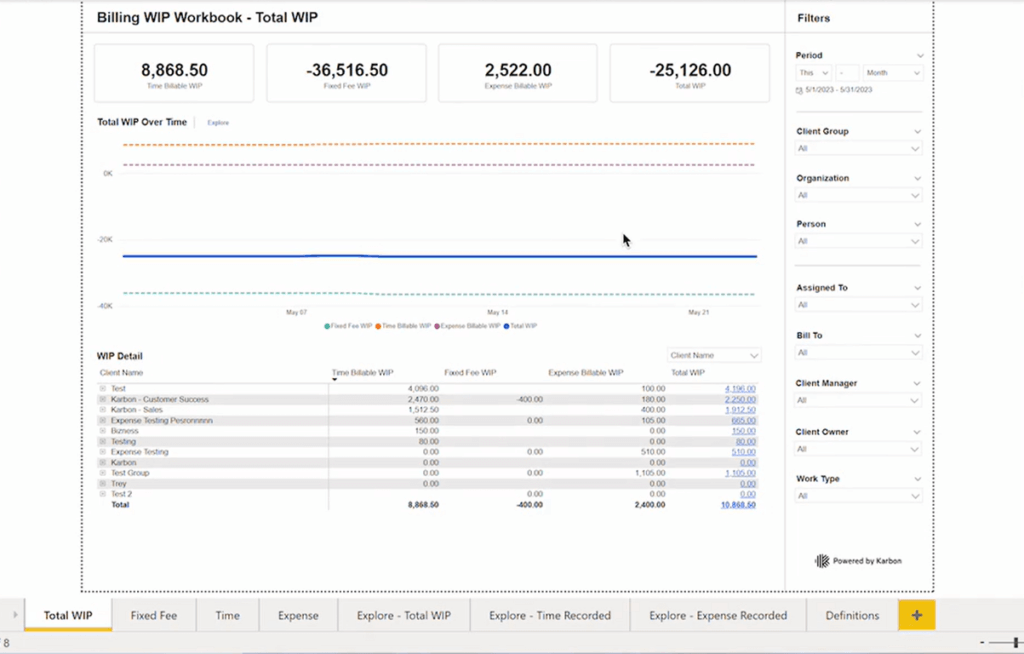Click the calendar icon beside the date range
This screenshot has width=1024, height=654.
(799, 90)
